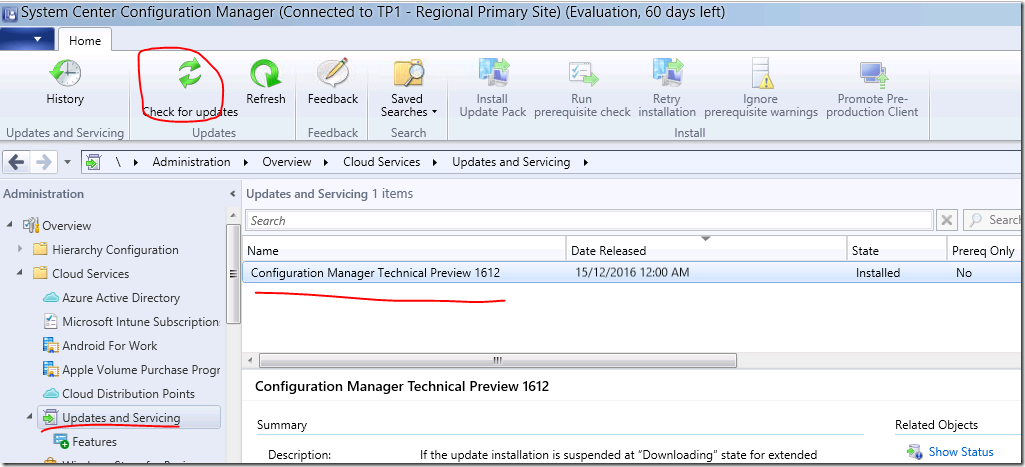Click Cloud Services in the breadcrumb
The height and width of the screenshot is (467, 1025).
pos(382,162)
